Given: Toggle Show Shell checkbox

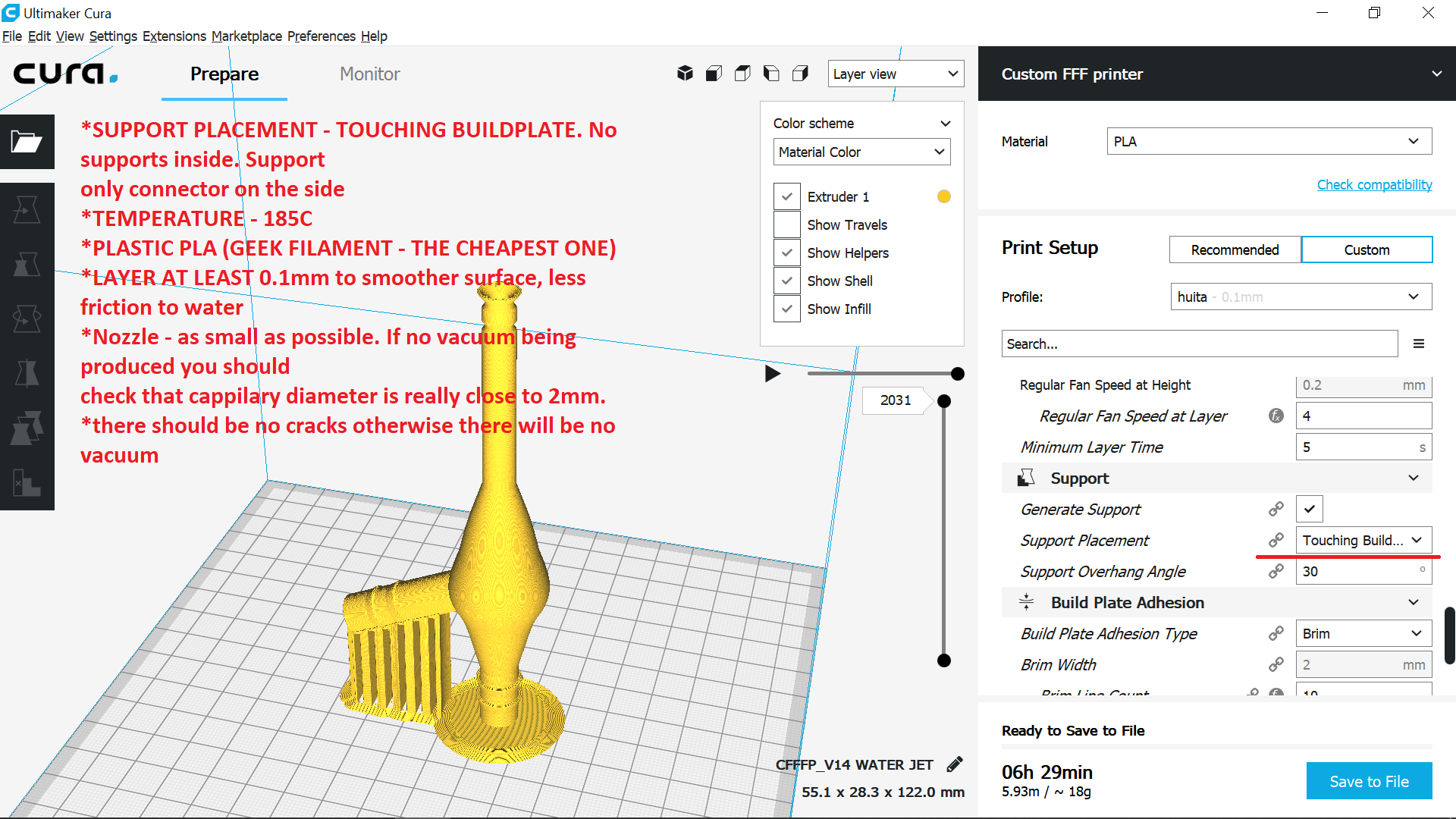Looking at the screenshot, I should coord(787,281).
